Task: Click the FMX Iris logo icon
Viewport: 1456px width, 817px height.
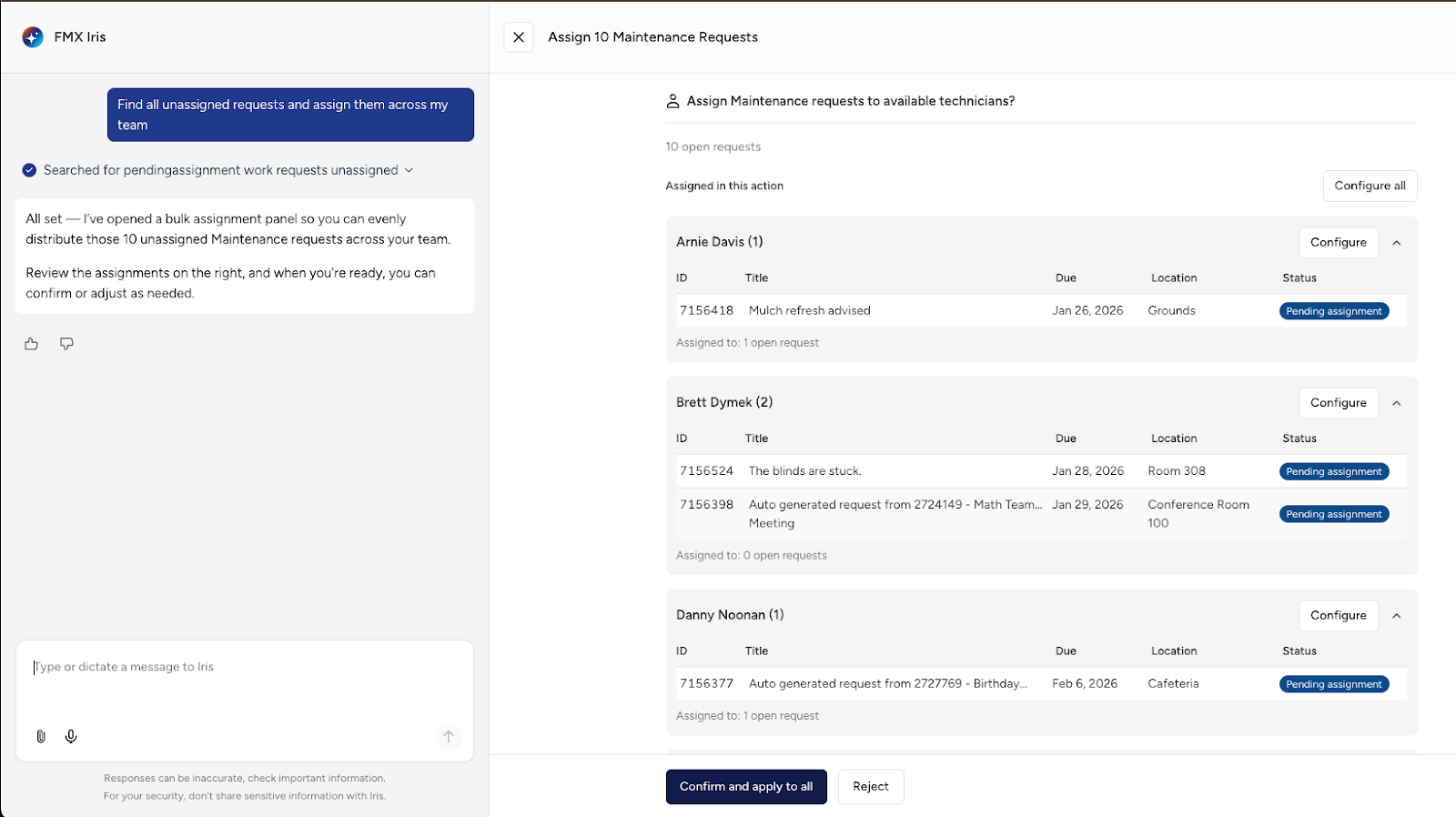Action: coord(33,37)
